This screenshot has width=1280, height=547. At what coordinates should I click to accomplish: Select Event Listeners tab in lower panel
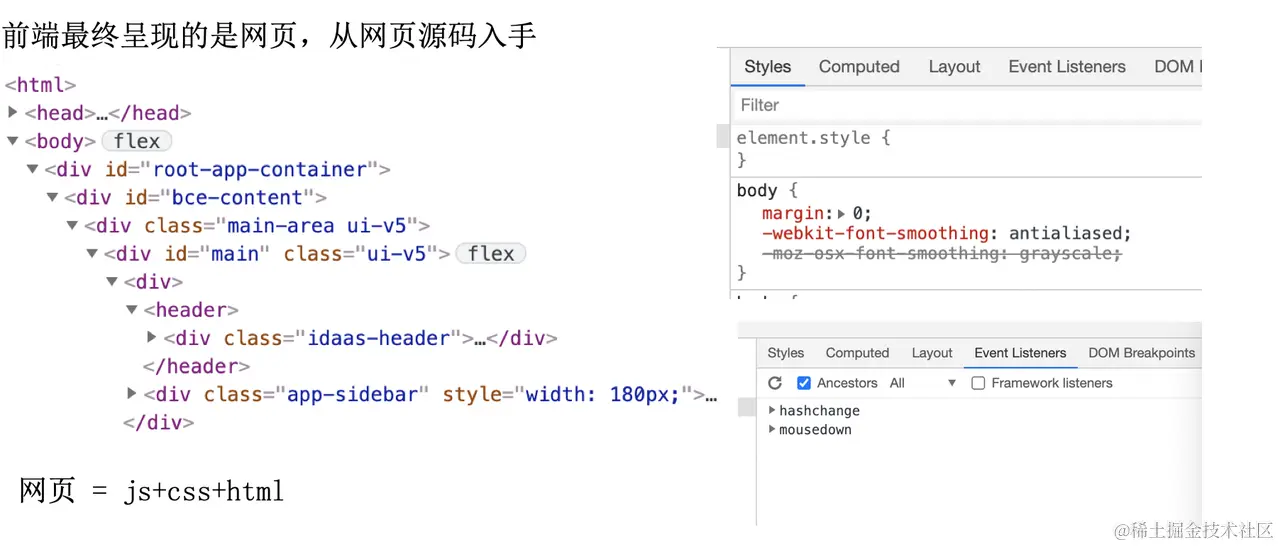tap(1020, 353)
